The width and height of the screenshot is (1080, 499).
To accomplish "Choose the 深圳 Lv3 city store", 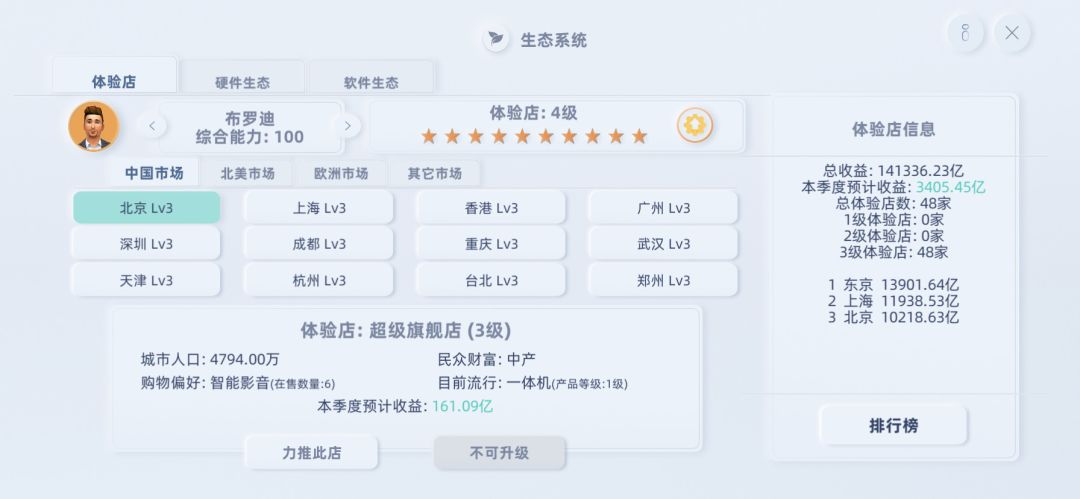I will [x=146, y=244].
